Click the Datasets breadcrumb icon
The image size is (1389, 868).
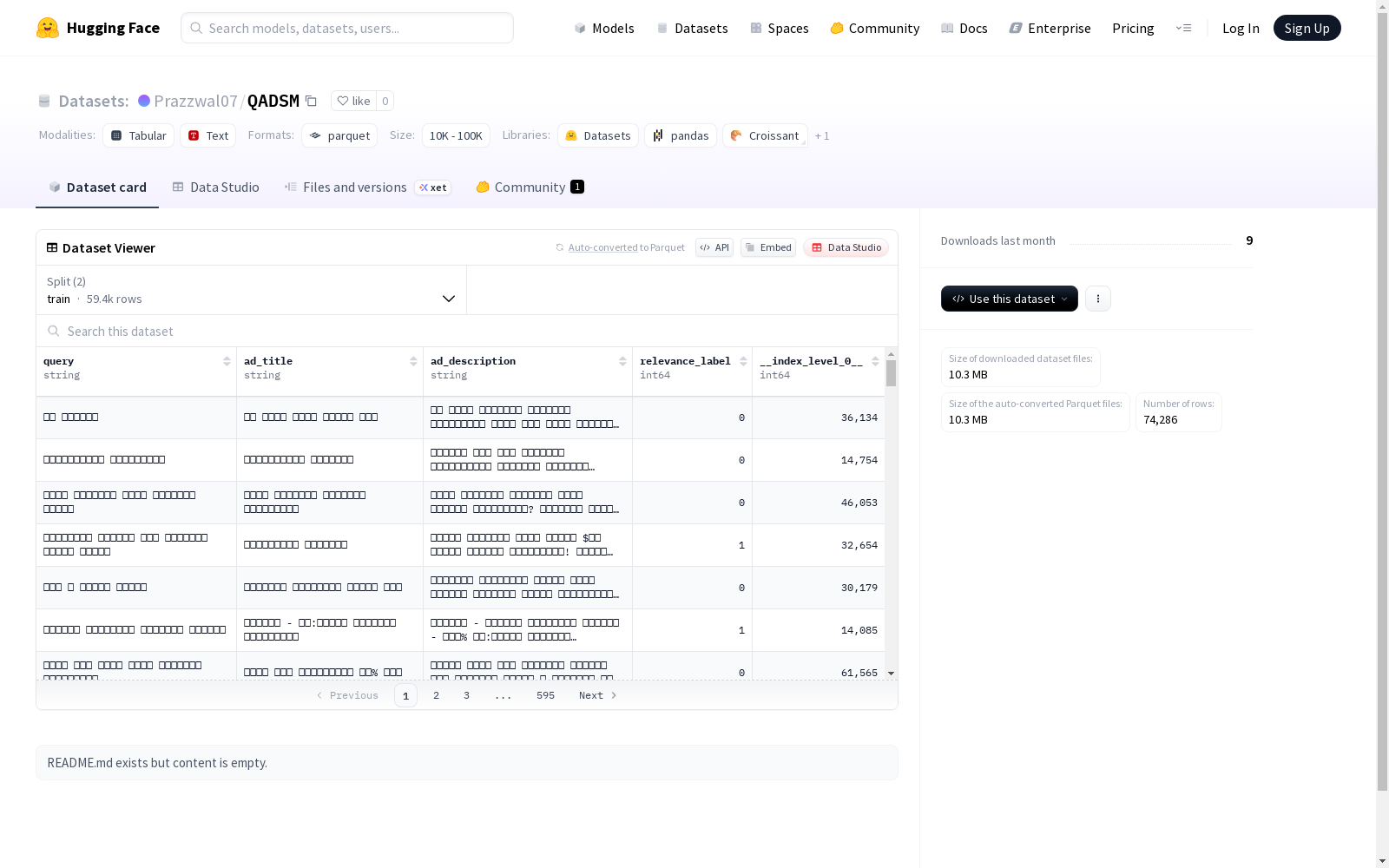[44, 101]
